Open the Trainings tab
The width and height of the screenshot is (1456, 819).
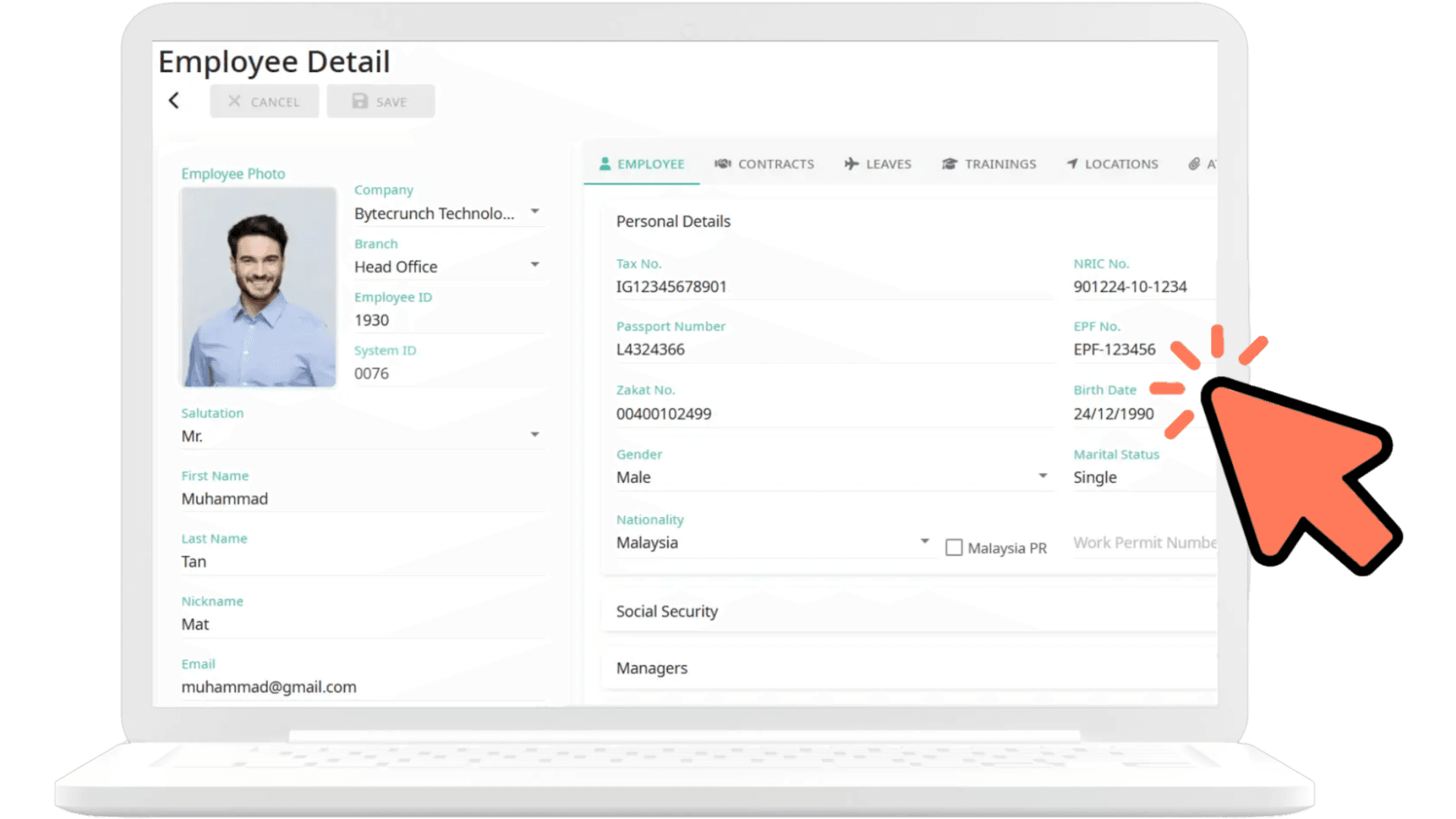(988, 164)
